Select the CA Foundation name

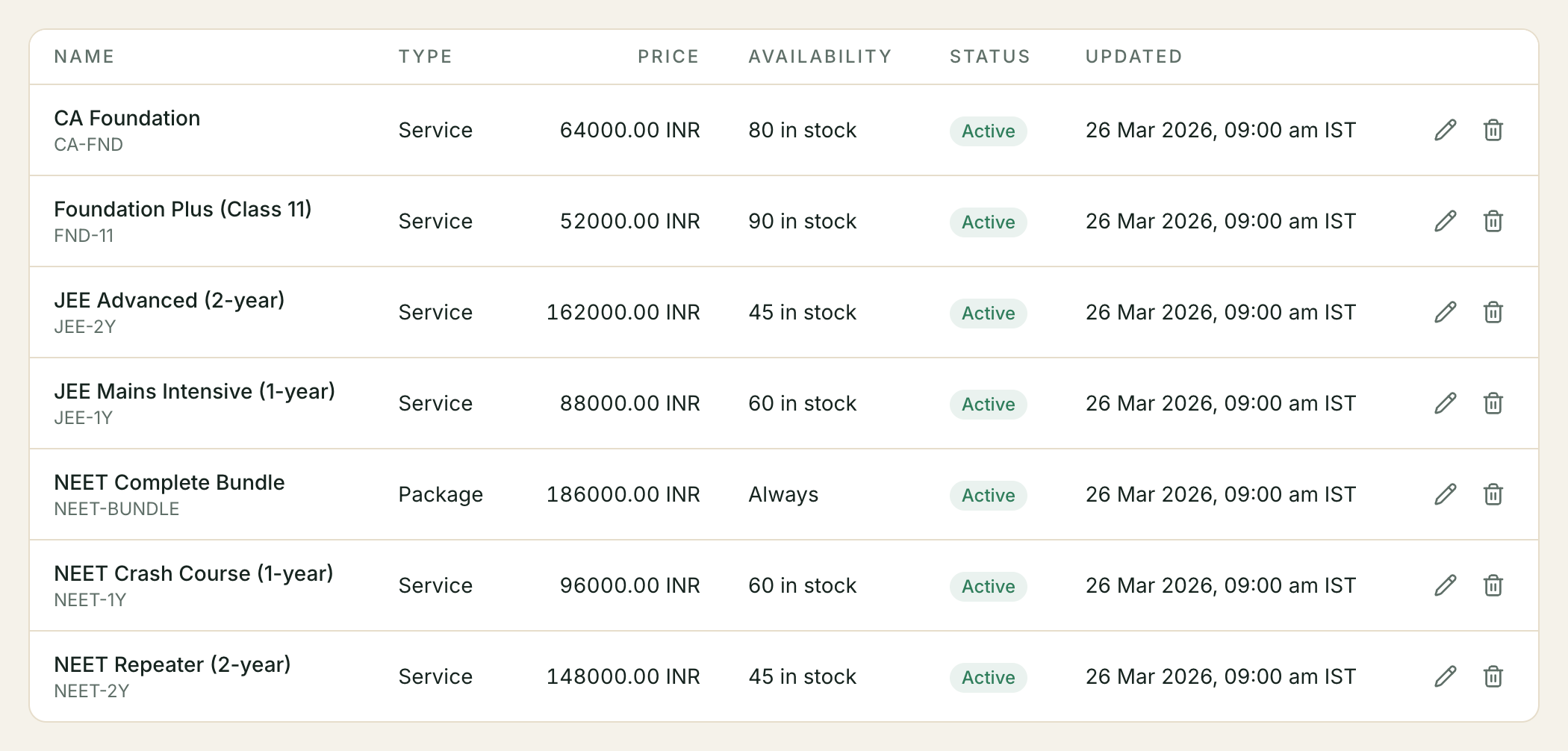127,118
